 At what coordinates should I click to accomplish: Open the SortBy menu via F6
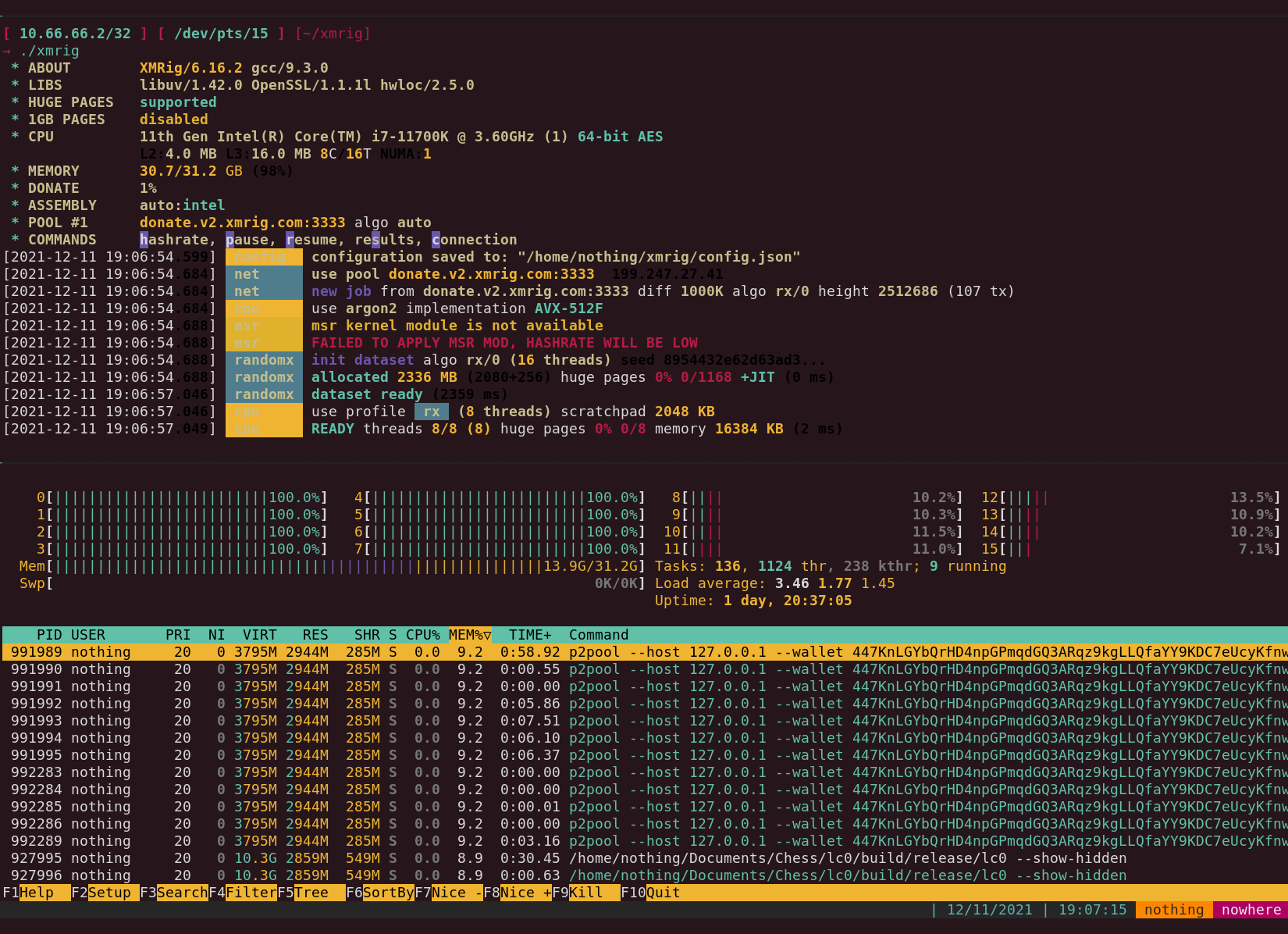(x=380, y=893)
